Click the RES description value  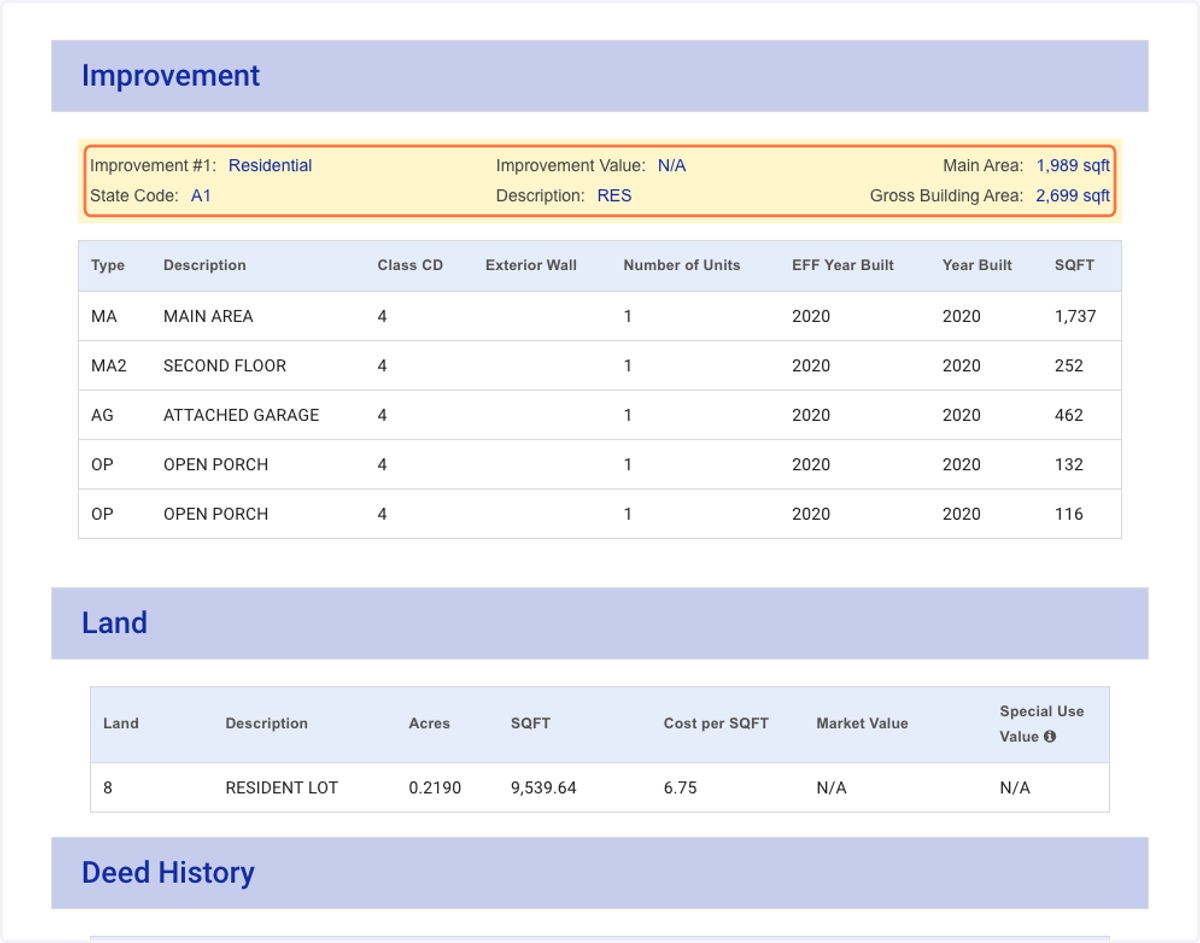tap(614, 196)
